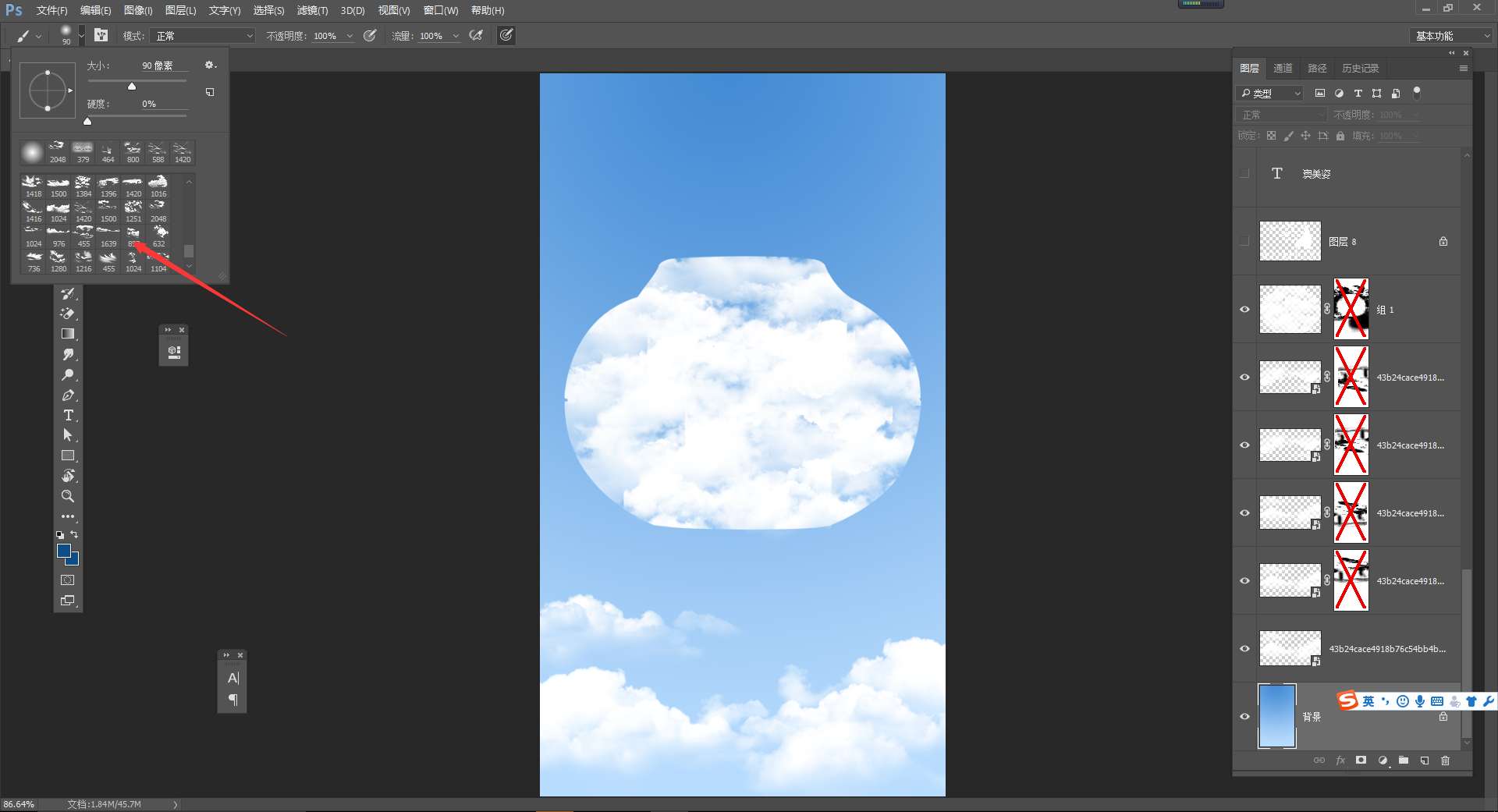
Task: Swap foreground and background colors
Action: click(x=74, y=535)
